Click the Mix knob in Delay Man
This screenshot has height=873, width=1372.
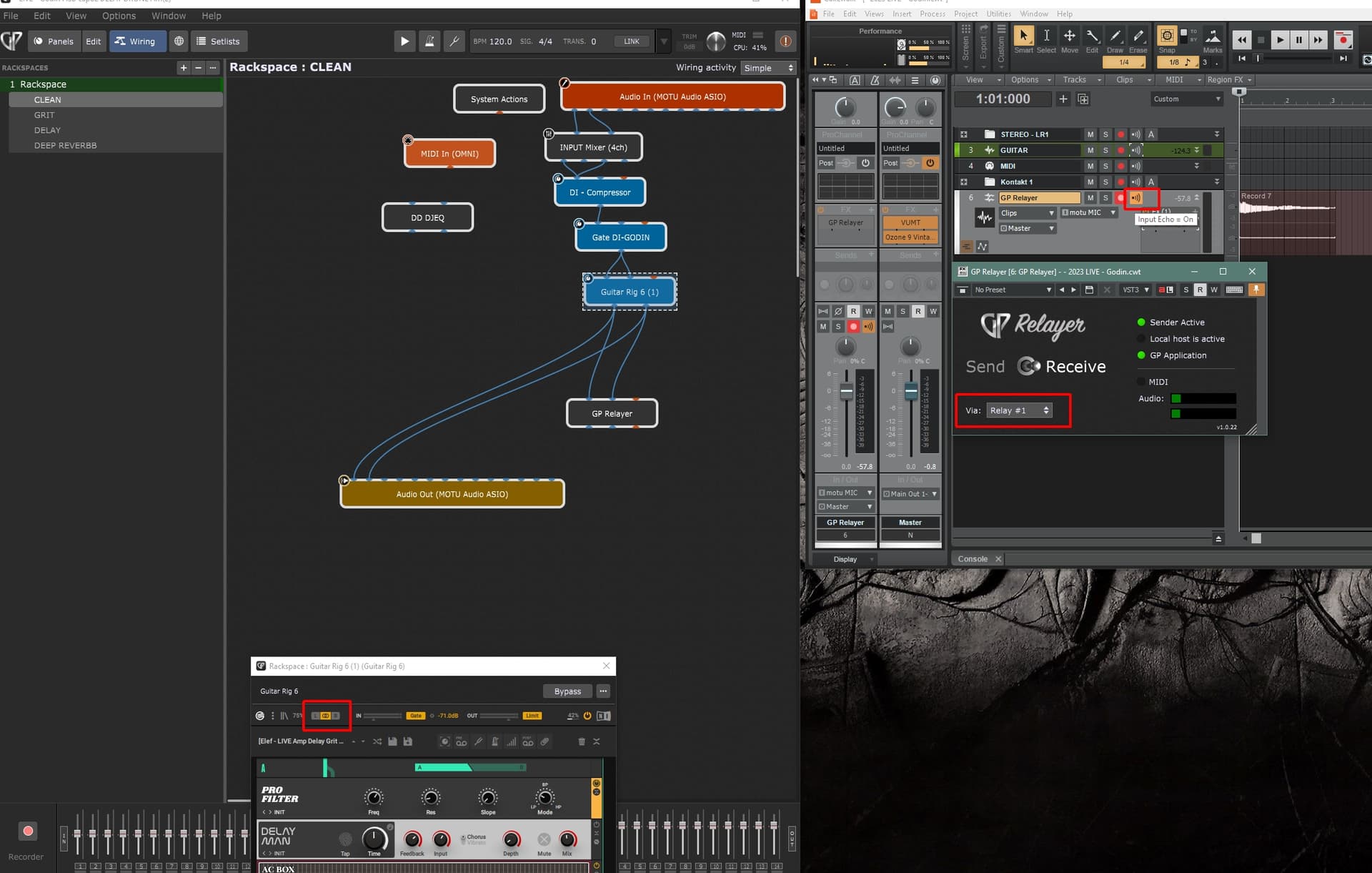[x=567, y=840]
